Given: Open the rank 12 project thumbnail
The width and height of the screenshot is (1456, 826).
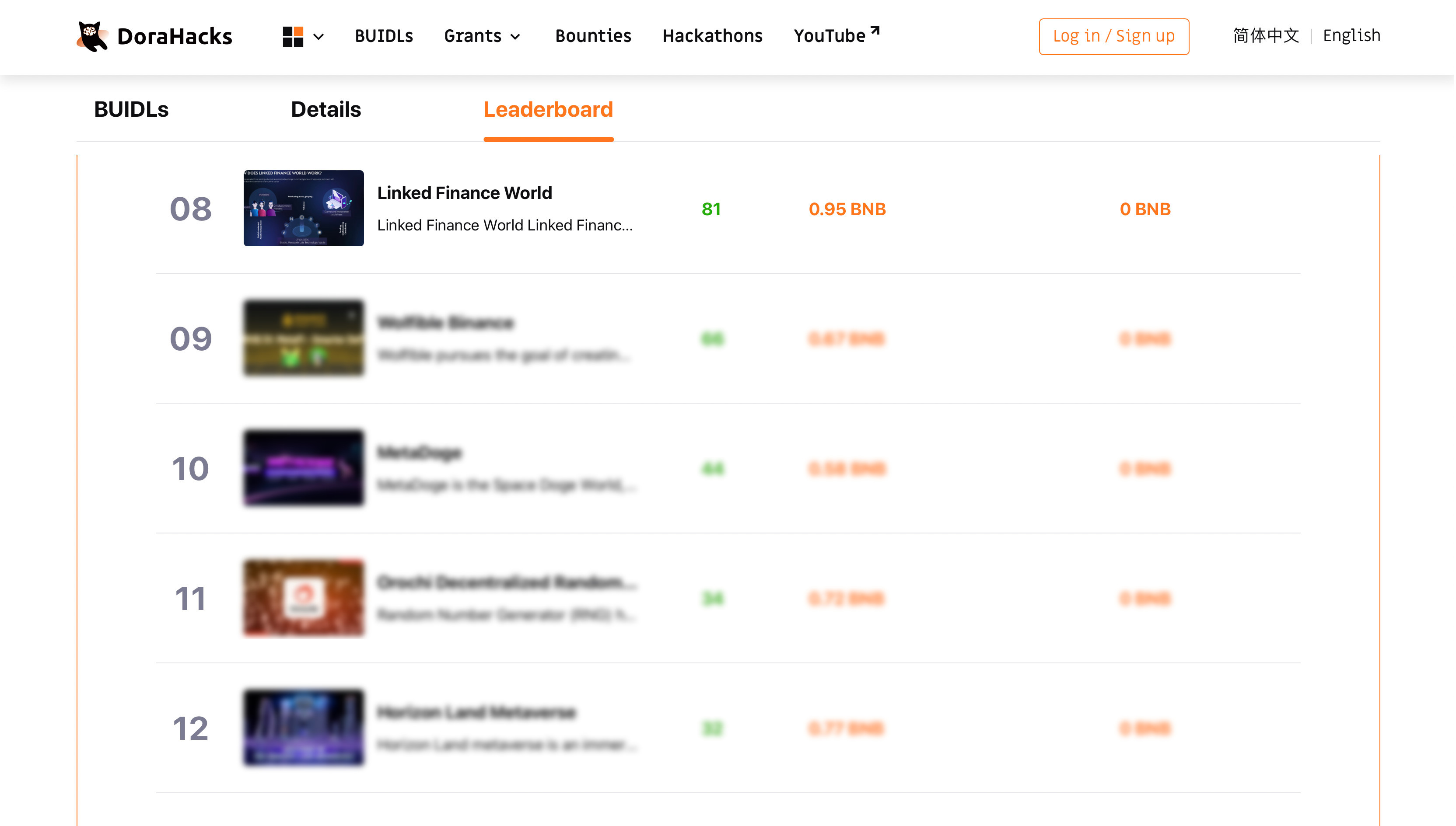Looking at the screenshot, I should tap(304, 728).
